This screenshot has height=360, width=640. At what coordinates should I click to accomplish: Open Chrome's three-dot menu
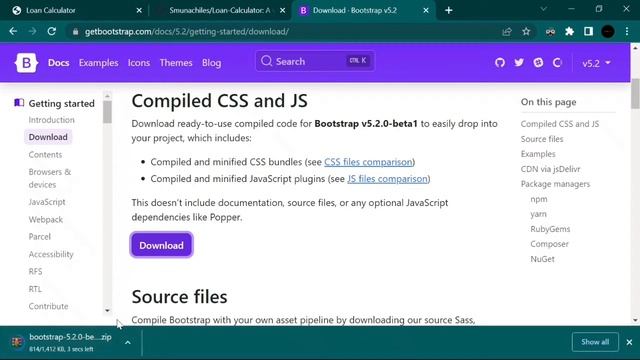(627, 31)
